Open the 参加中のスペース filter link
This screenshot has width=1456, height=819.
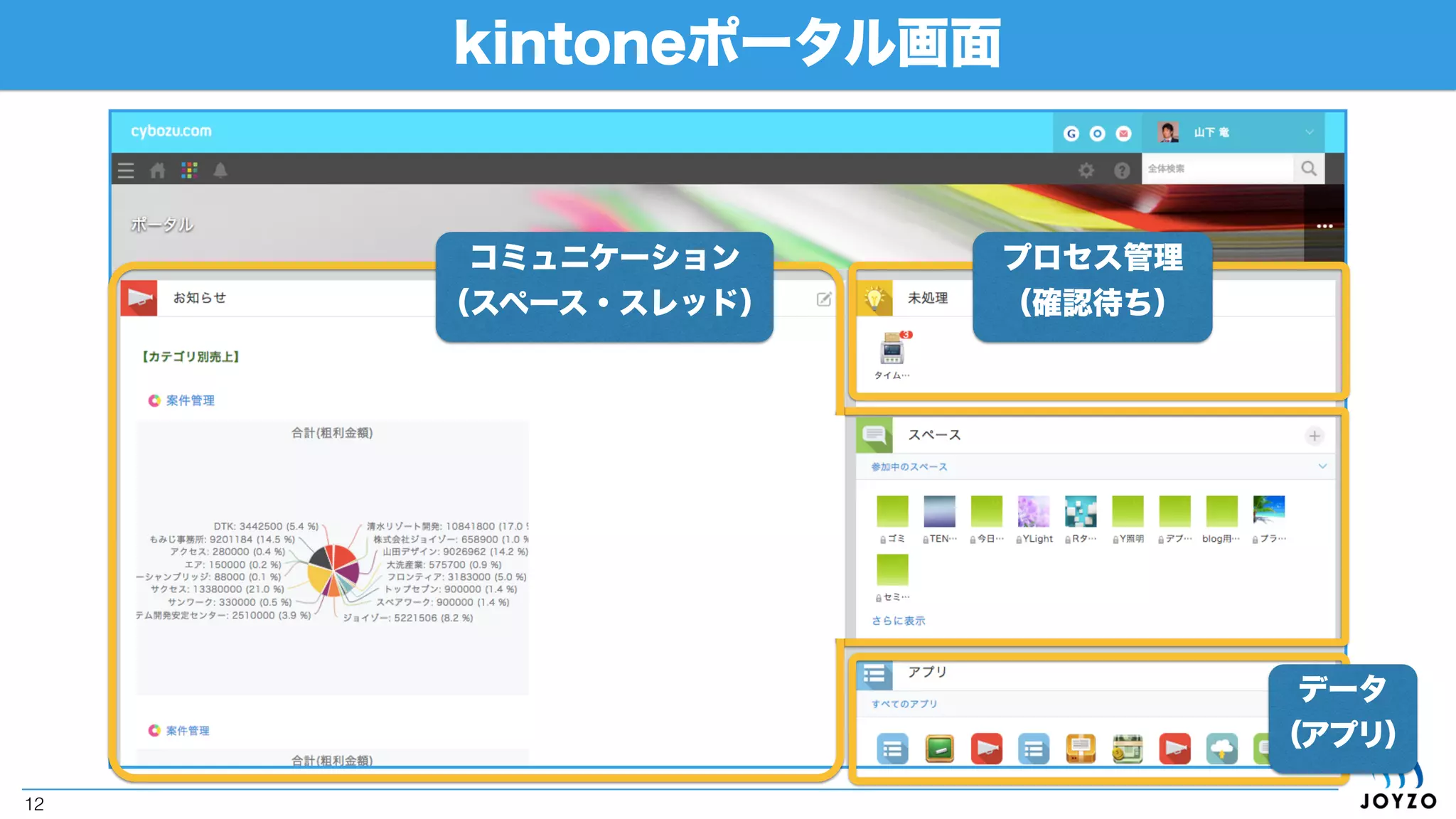click(909, 467)
